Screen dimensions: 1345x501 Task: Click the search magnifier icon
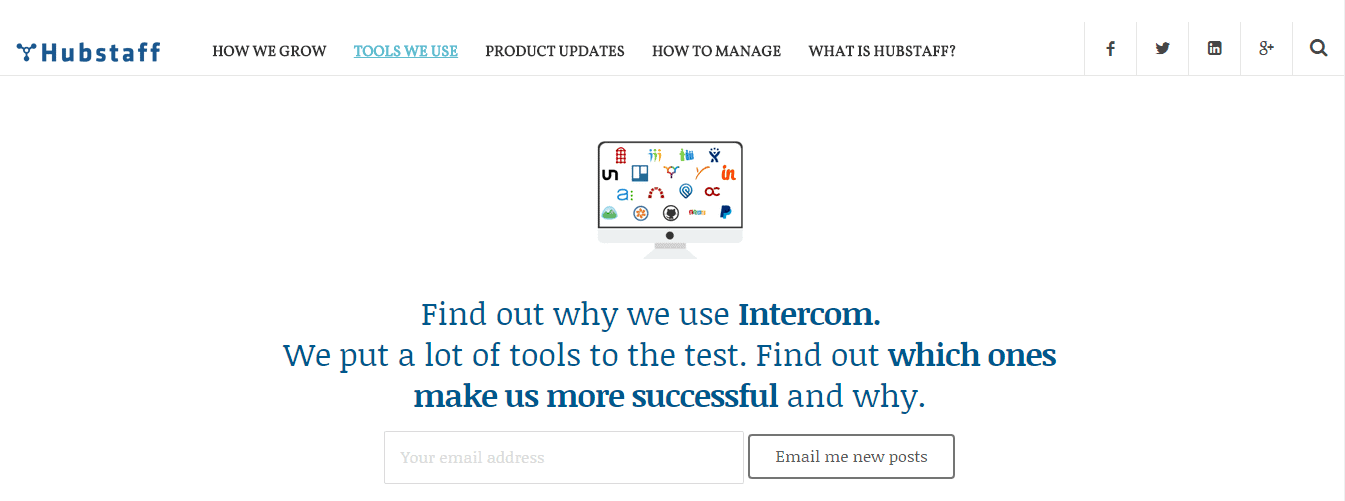(x=1318, y=49)
